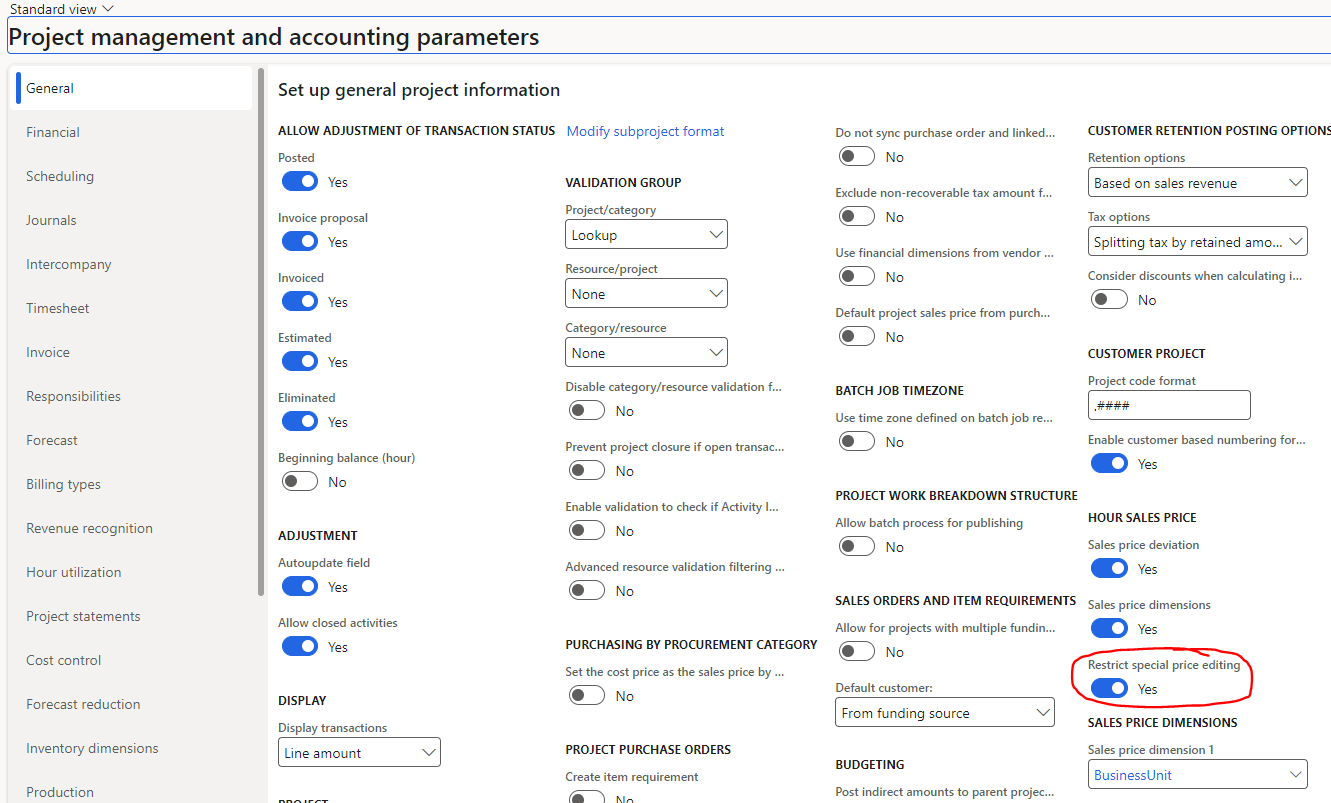Viewport: 1331px width, 803px height.
Task: Click the Project code format field
Action: coord(1169,405)
